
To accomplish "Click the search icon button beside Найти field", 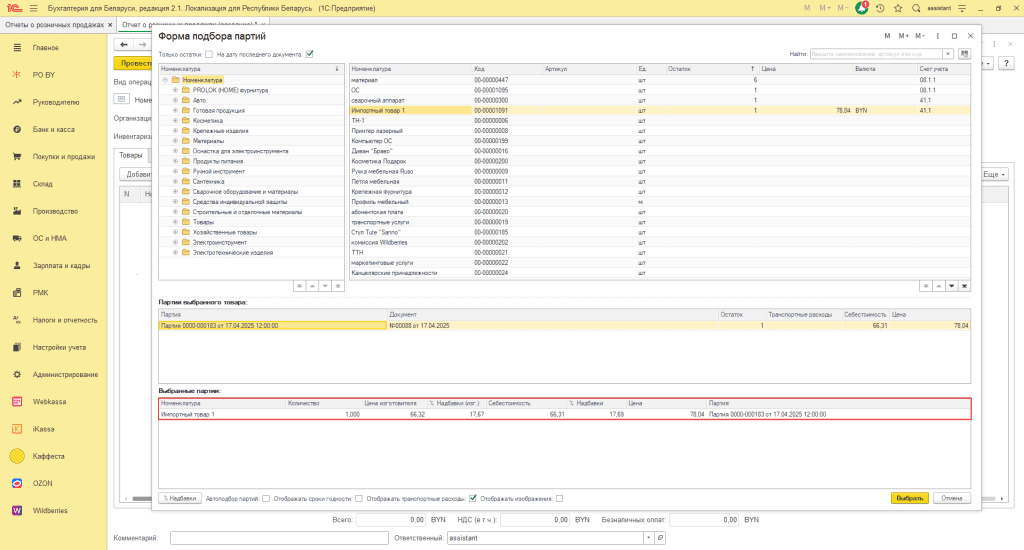I will (x=965, y=54).
